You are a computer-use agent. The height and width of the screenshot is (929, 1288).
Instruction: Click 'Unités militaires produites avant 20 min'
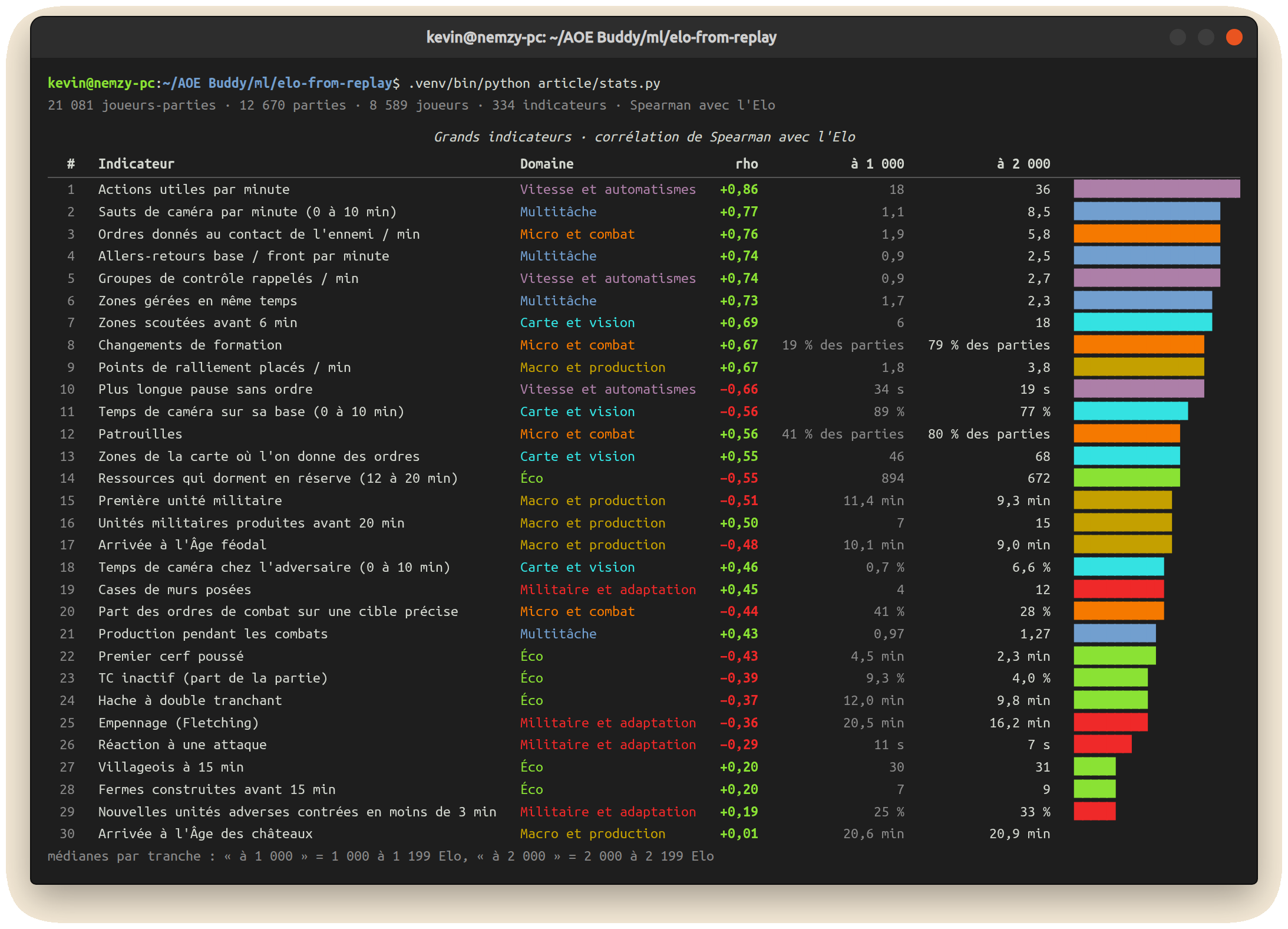tap(251, 523)
